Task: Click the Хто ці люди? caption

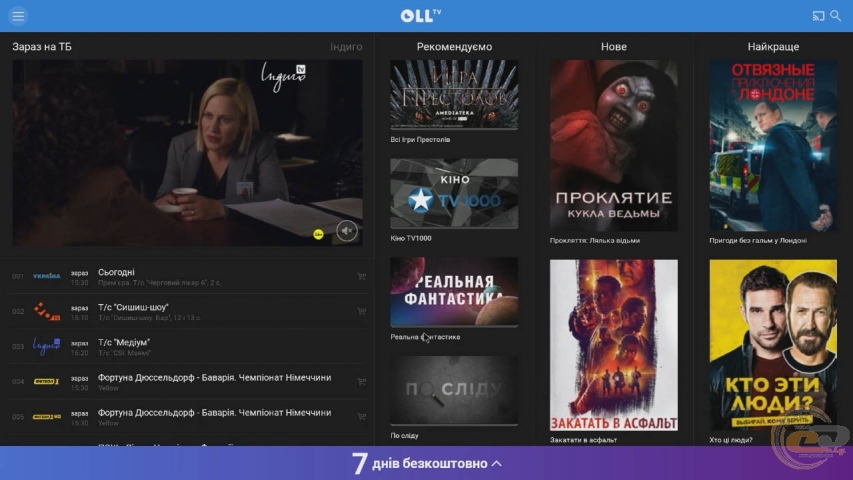Action: 731,440
